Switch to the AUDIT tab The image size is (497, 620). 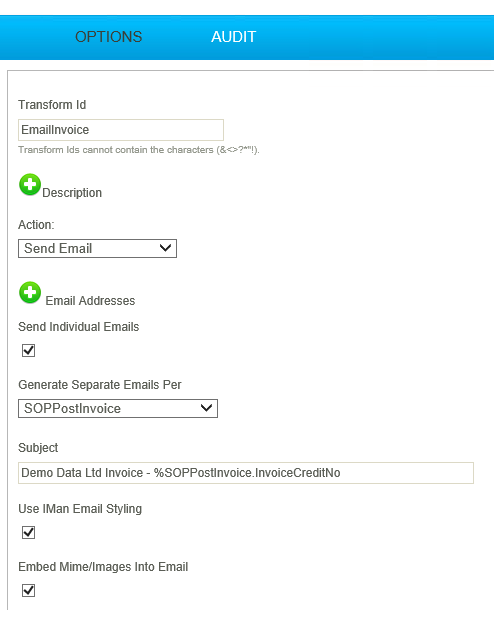click(x=234, y=37)
